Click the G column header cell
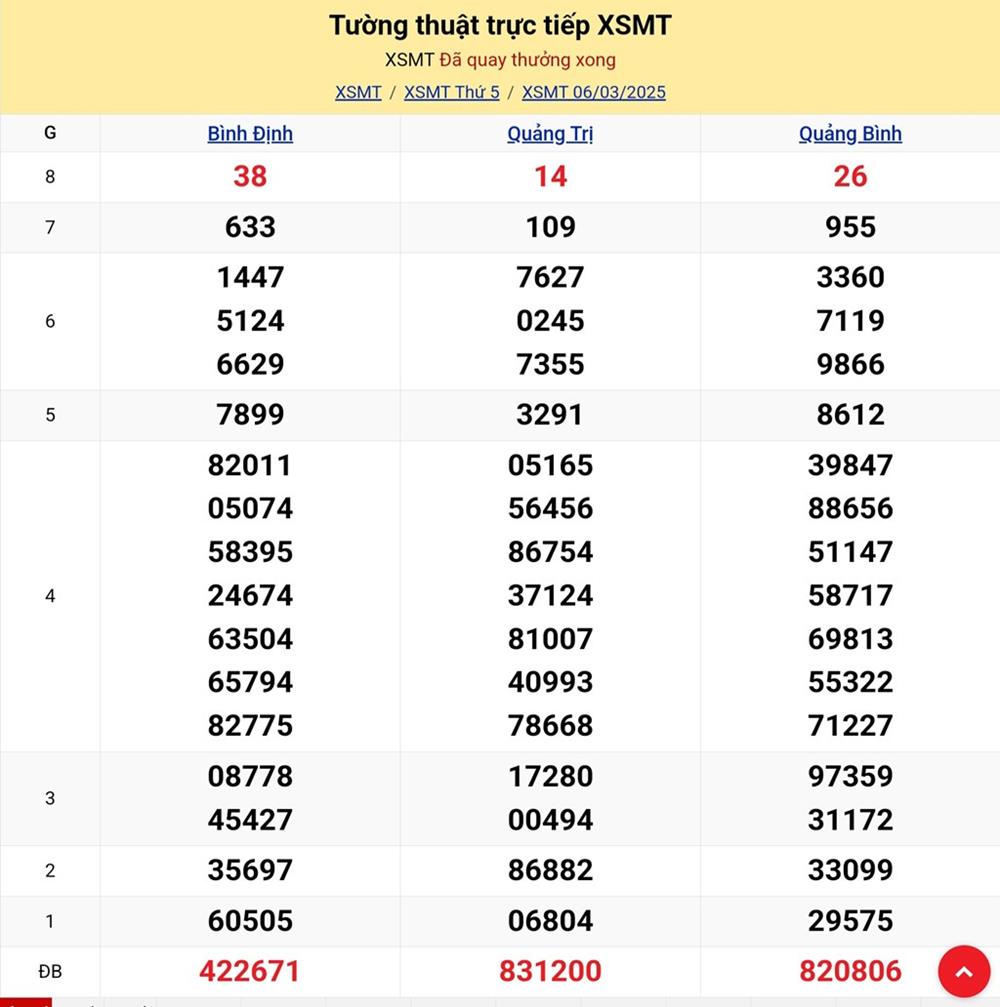Image resolution: width=1000 pixels, height=1007 pixels. tap(50, 133)
